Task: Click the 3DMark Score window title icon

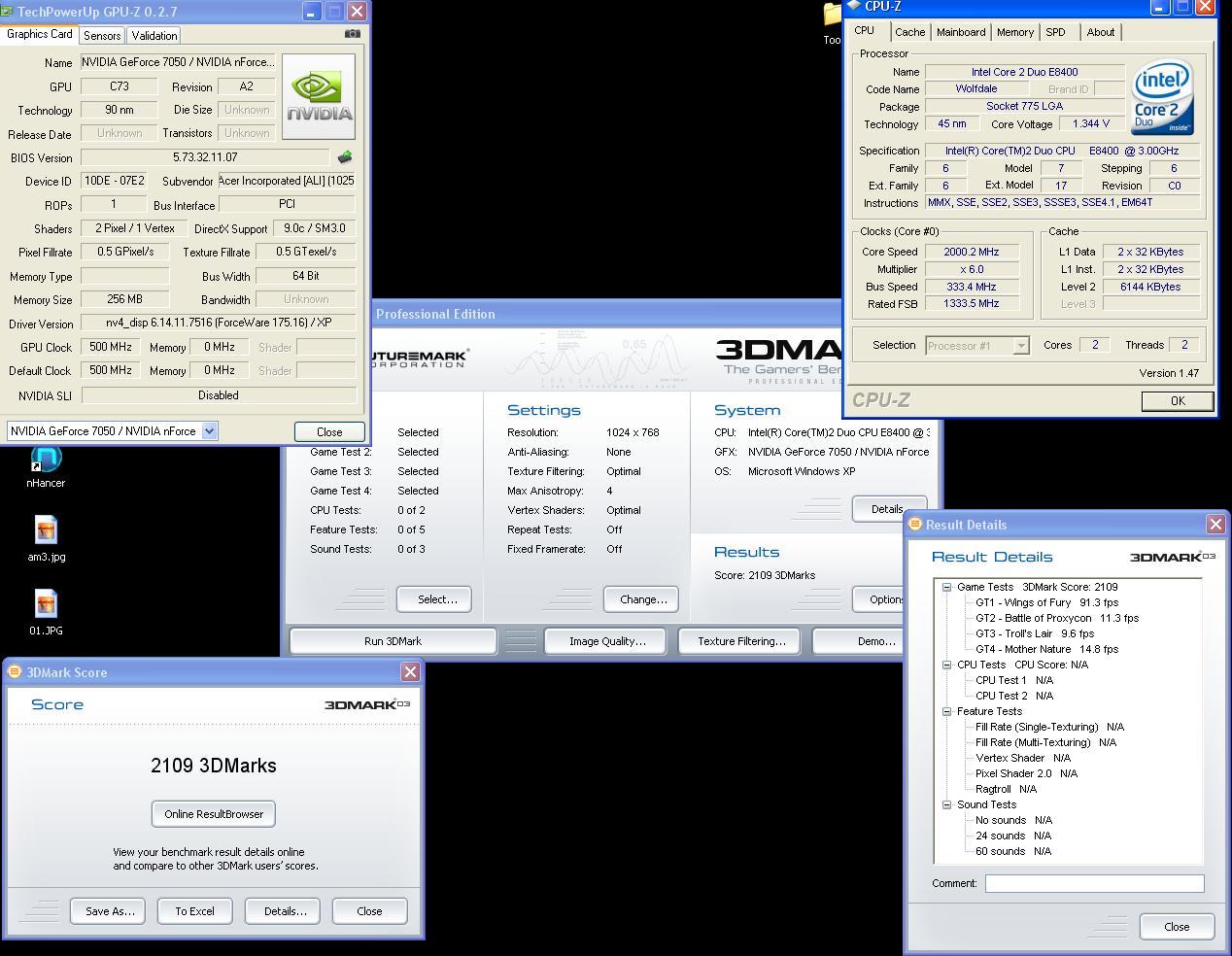Action: click(15, 671)
